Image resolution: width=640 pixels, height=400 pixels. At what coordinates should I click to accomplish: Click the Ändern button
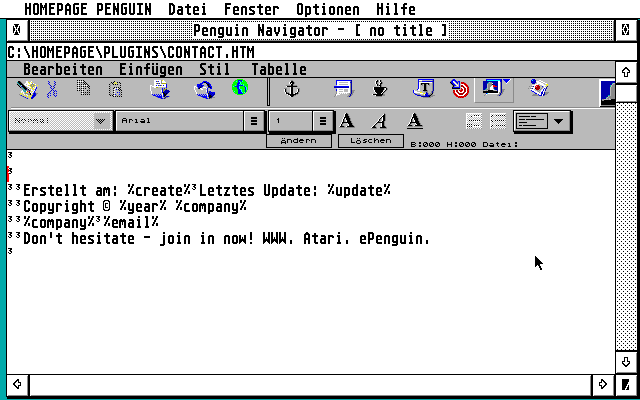pos(298,141)
